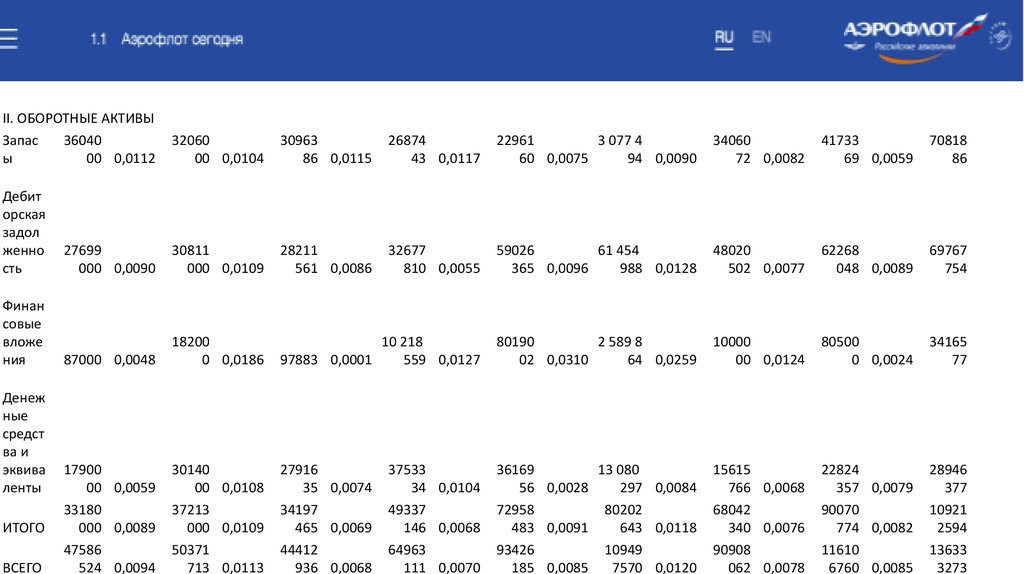The image size is (1024, 574).
Task: Click the Aeroflot logo
Action: (902, 37)
